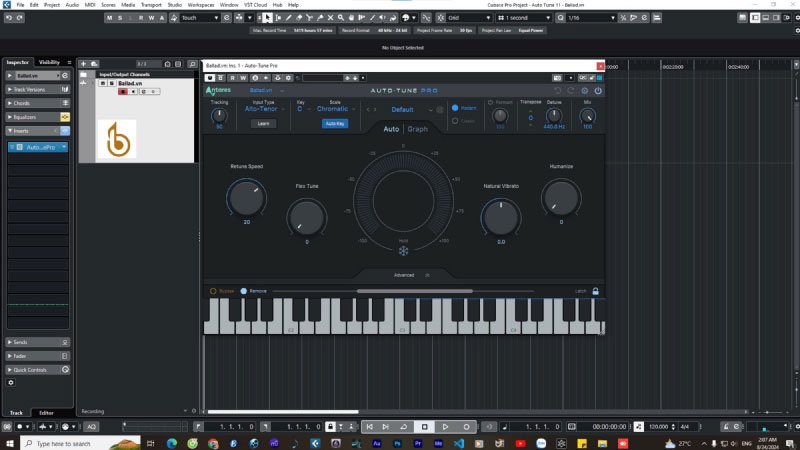Click the Retune Speed knob
Screen dimensions: 800x450
(x=246, y=197)
